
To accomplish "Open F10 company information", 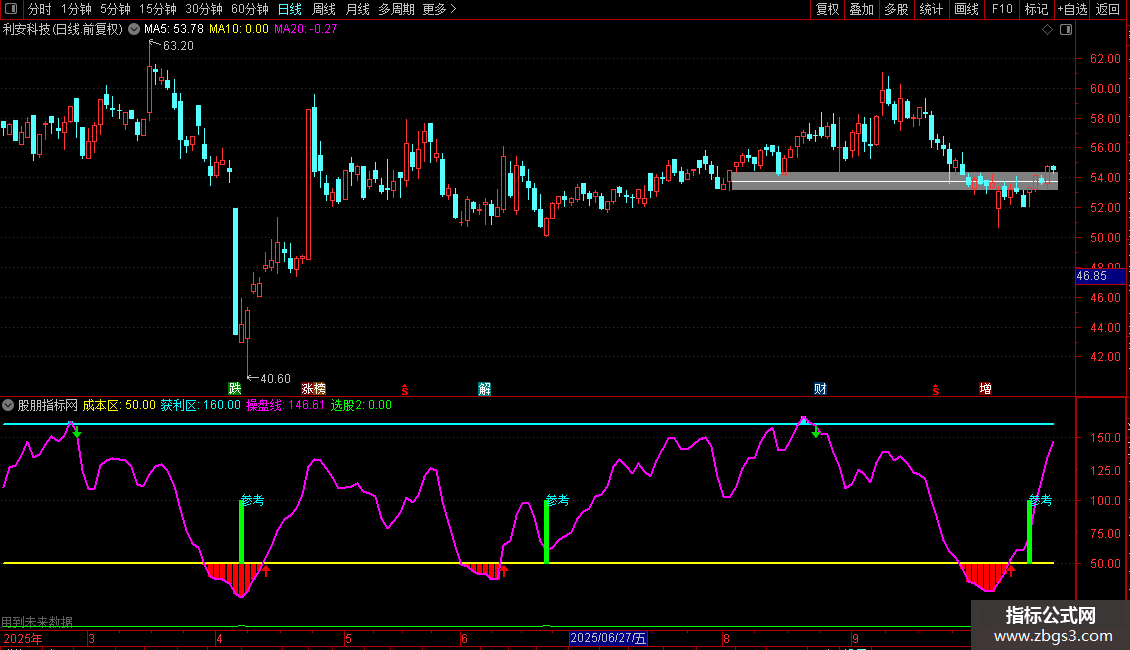I will [x=1001, y=9].
